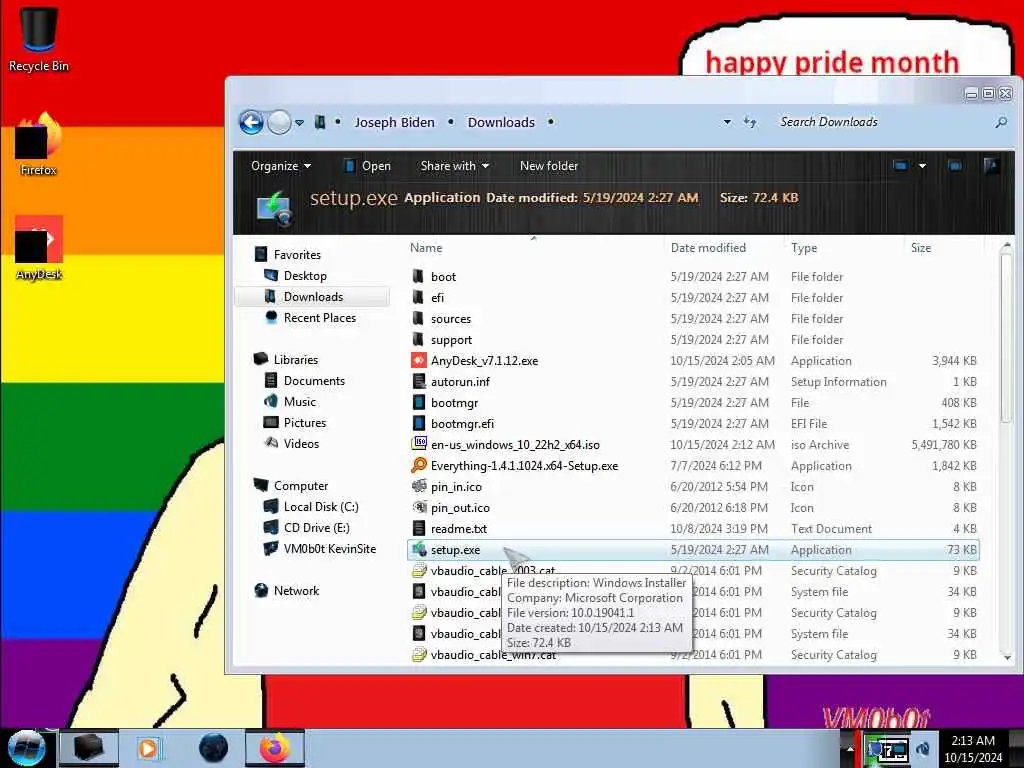Select readme.txt
The width and height of the screenshot is (1024, 768).
coord(458,528)
